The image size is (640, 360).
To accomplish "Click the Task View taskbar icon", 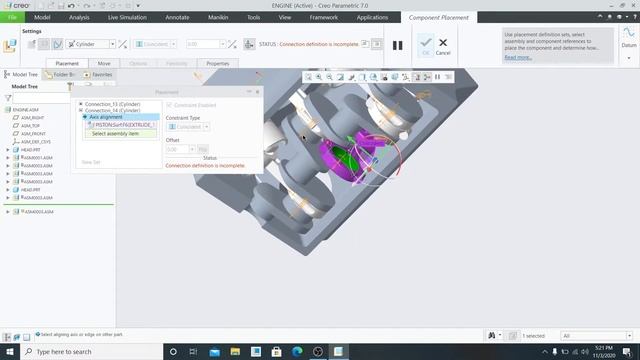I will click(x=193, y=351).
